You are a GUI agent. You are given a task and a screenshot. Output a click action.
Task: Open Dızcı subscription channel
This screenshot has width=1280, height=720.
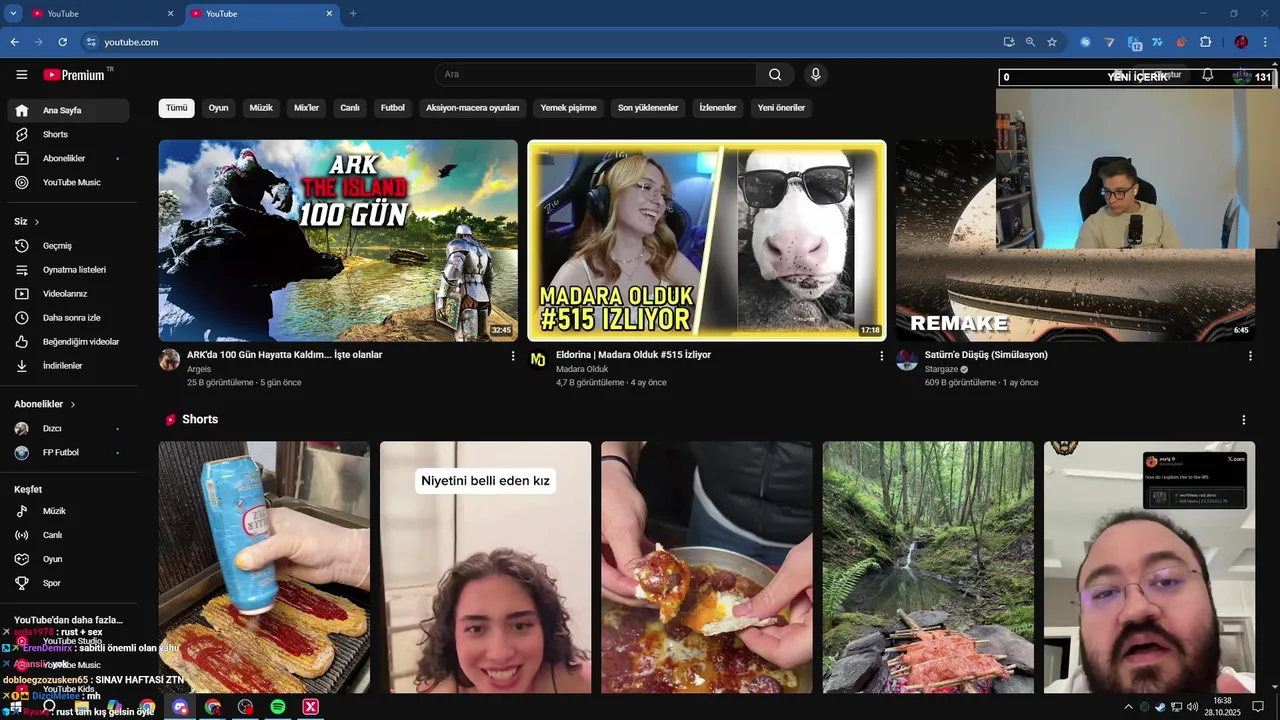point(68,428)
